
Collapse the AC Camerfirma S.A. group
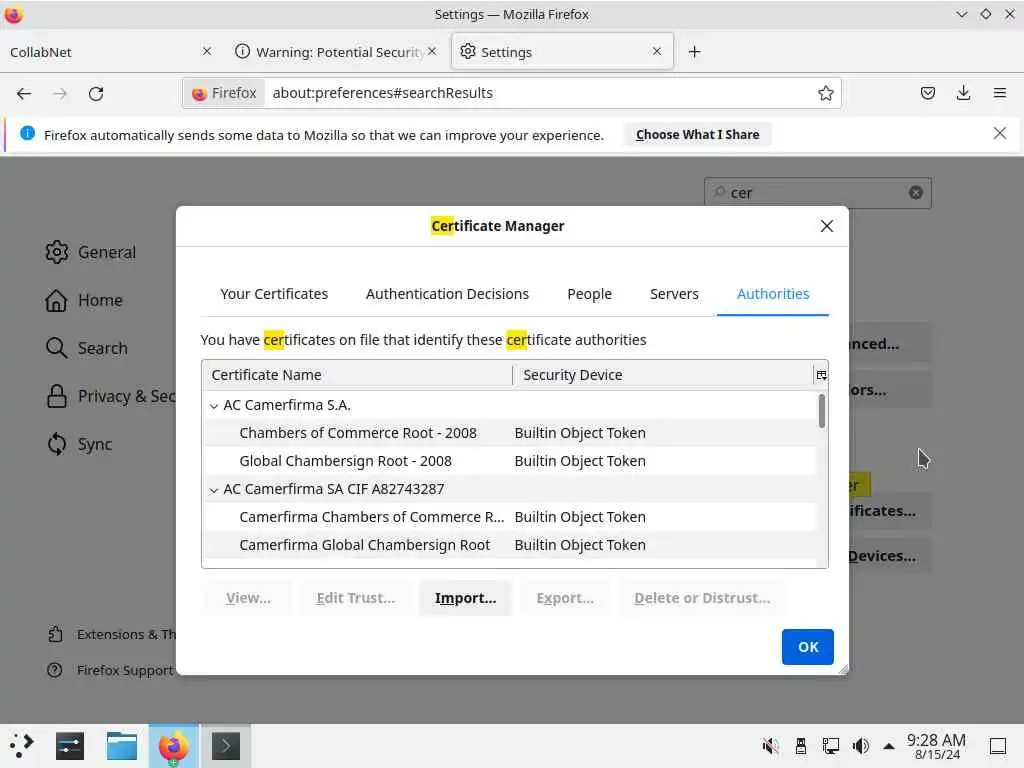(214, 406)
